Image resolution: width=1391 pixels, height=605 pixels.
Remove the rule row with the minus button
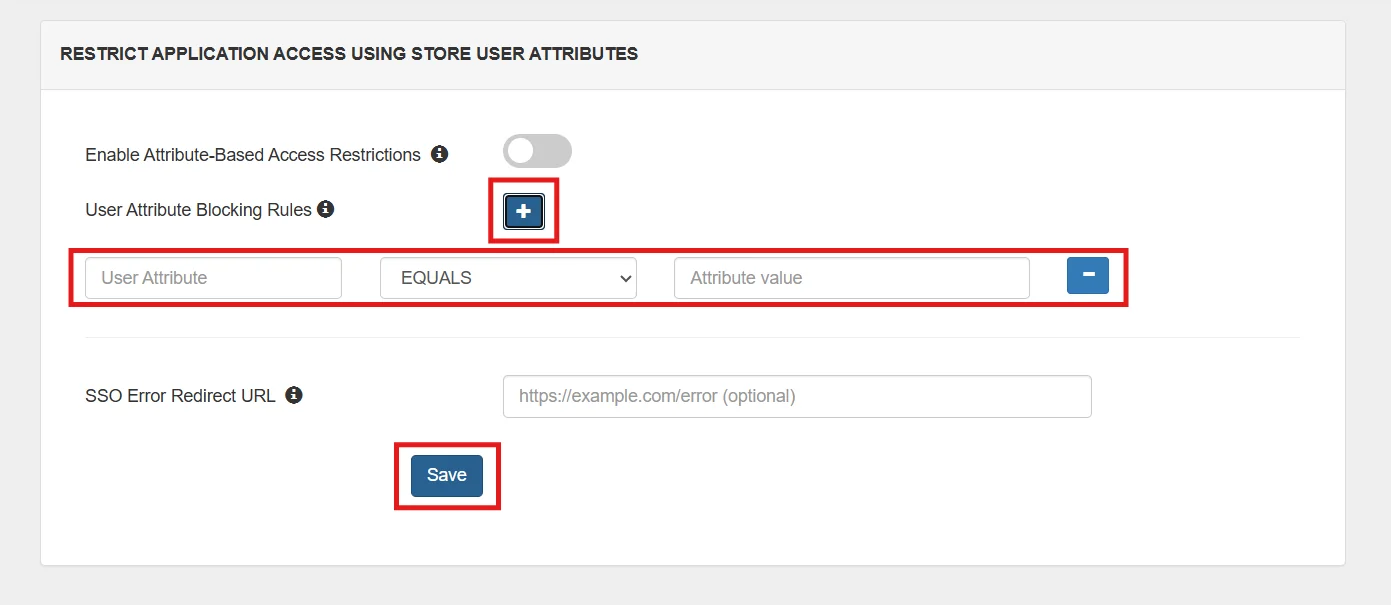pyautogui.click(x=1088, y=275)
